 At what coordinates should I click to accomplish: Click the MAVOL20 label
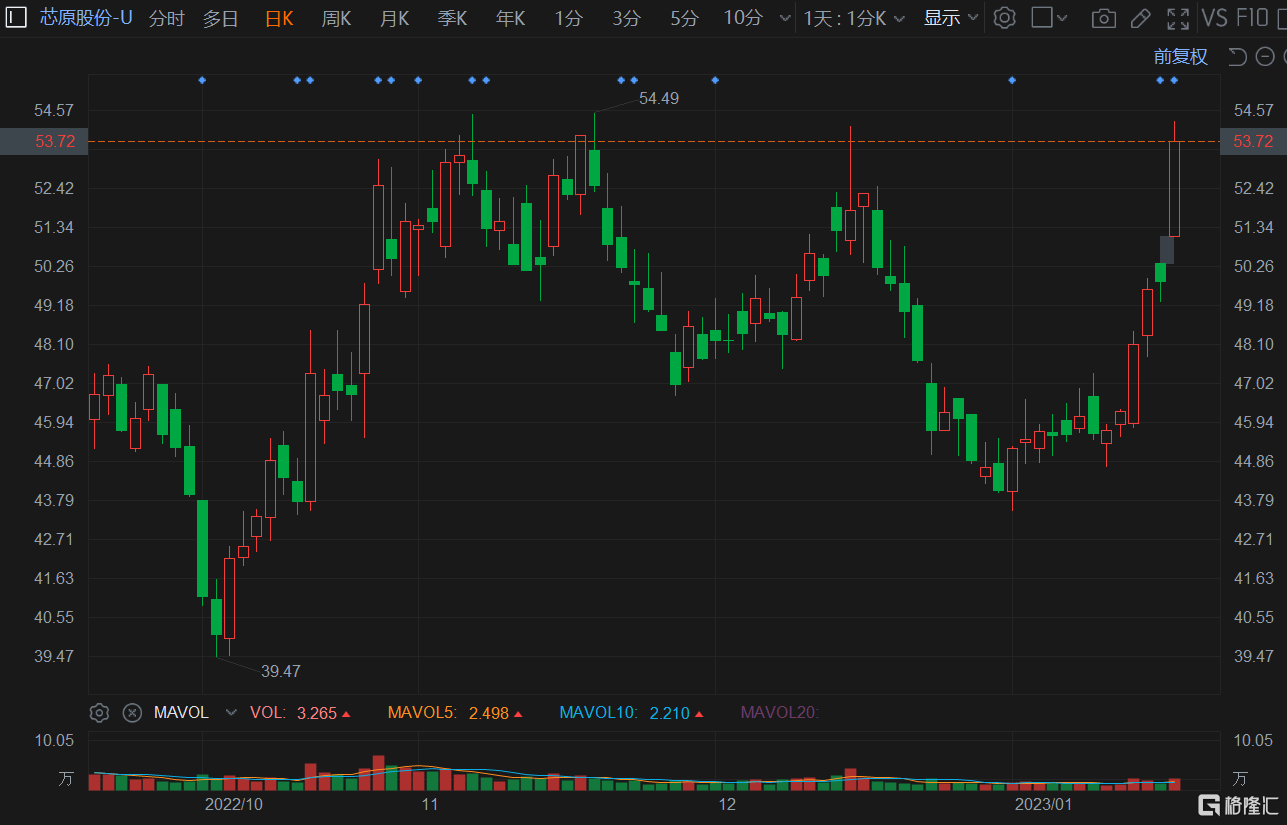coord(779,713)
